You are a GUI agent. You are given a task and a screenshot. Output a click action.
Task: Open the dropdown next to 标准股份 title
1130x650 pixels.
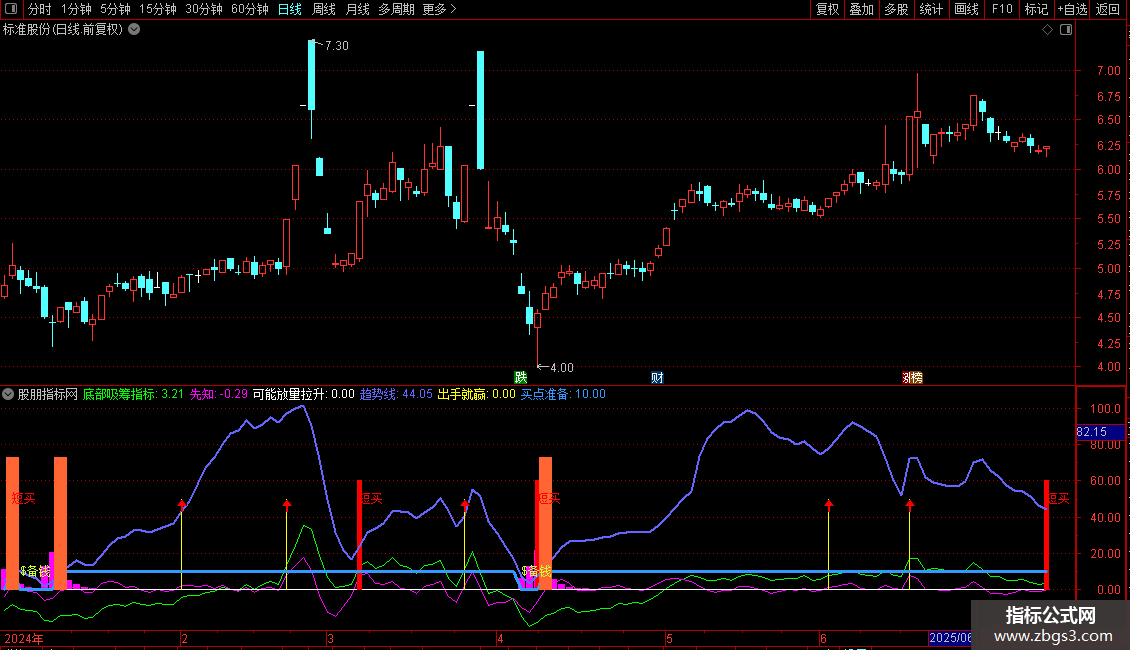[x=134, y=30]
